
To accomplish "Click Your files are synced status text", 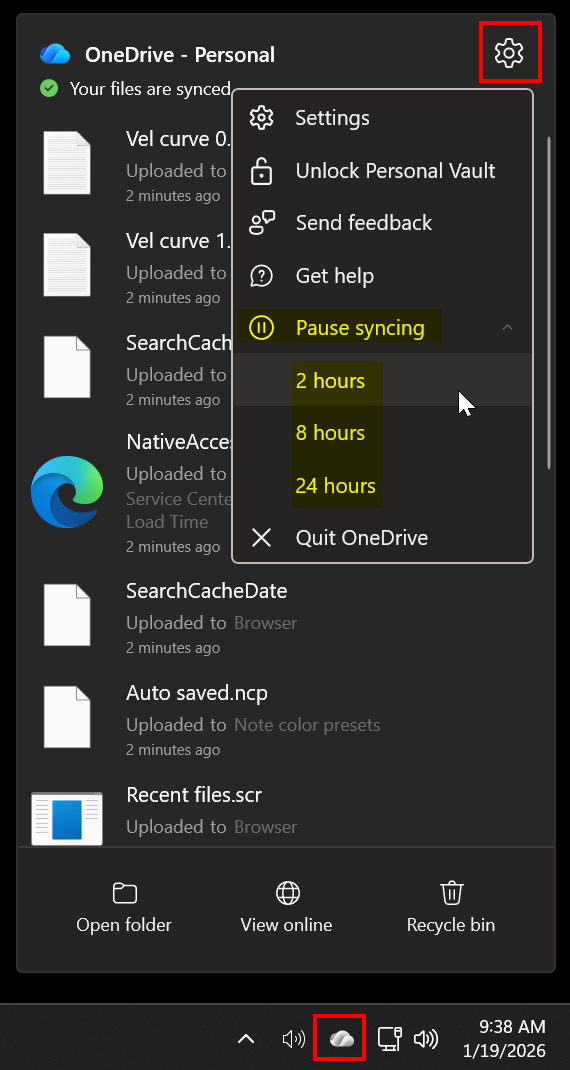I will coord(150,89).
